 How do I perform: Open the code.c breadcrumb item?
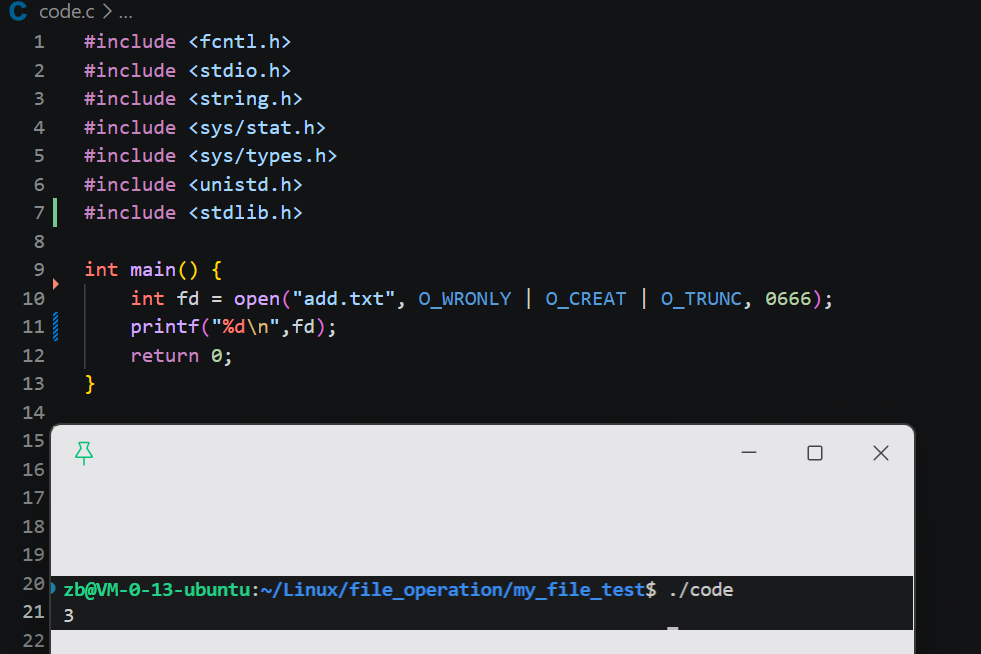(66, 11)
